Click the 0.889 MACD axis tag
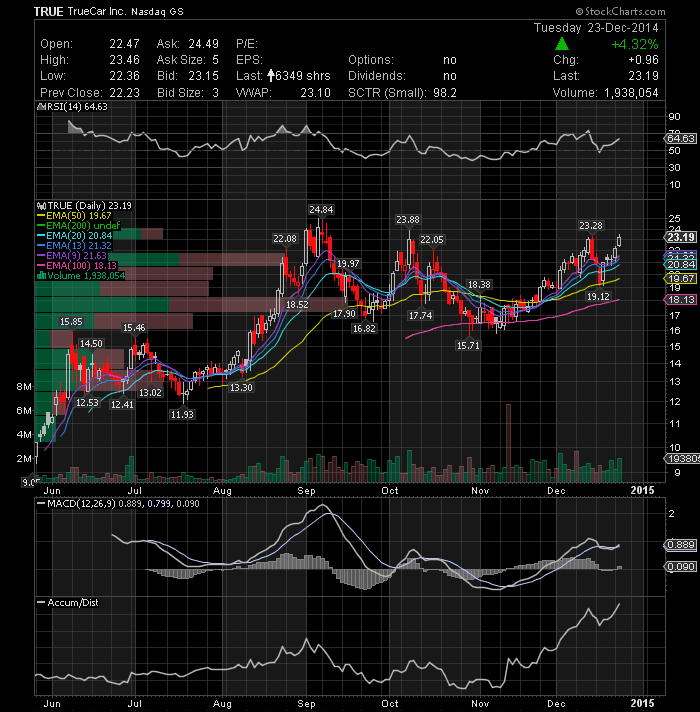Image resolution: width=700 pixels, height=712 pixels. (x=680, y=544)
